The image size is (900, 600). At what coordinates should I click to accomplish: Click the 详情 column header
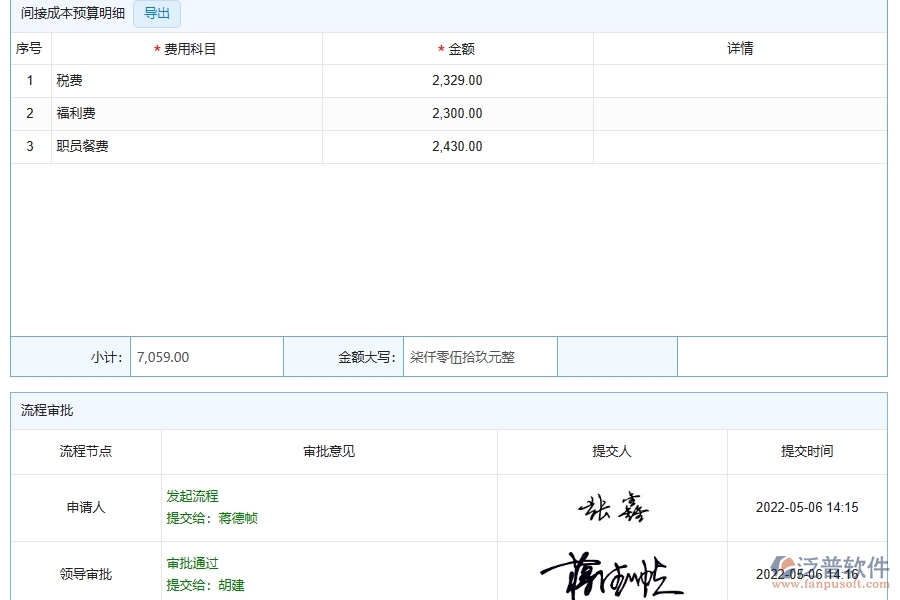(739, 47)
